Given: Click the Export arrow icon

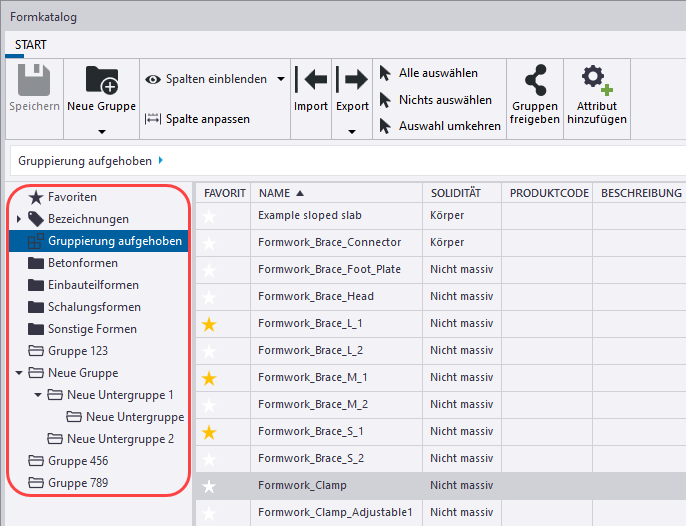Looking at the screenshot, I should (352, 79).
